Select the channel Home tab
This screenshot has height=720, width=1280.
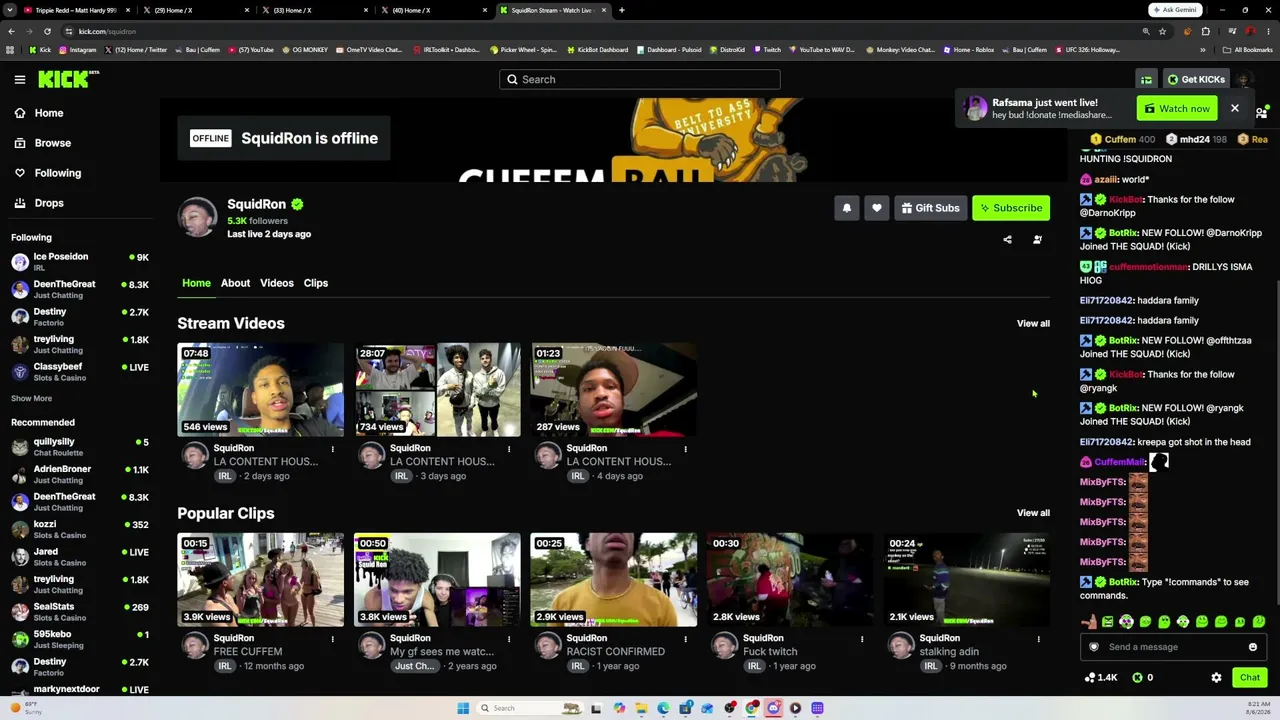[196, 283]
